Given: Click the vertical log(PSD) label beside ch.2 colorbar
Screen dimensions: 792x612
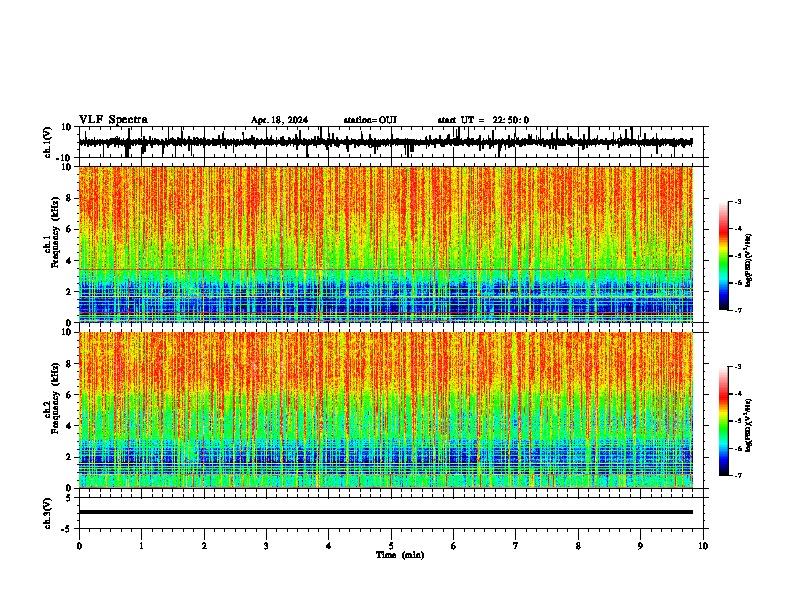Looking at the screenshot, I should pos(748,425).
